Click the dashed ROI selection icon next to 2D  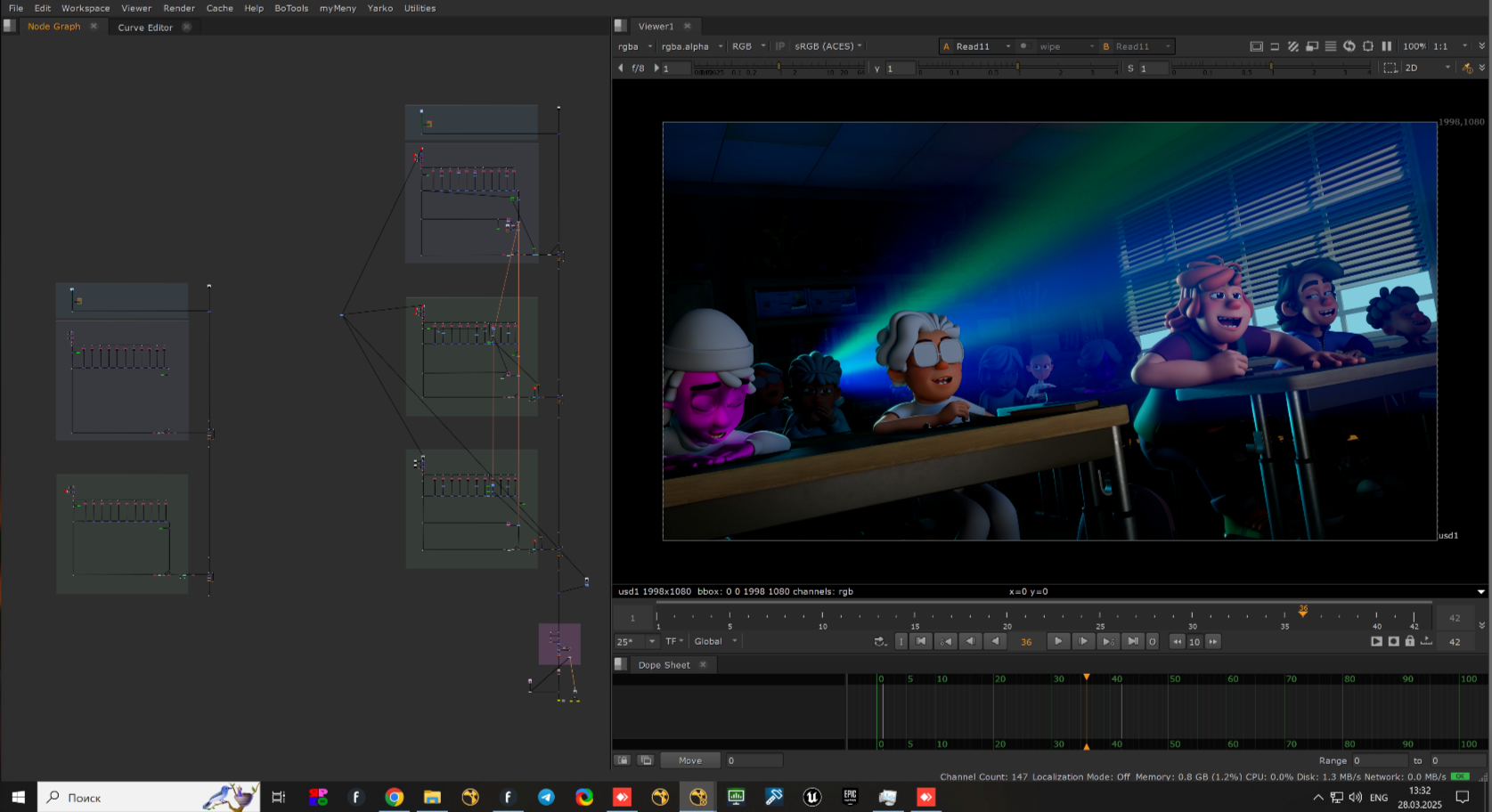pos(1390,68)
